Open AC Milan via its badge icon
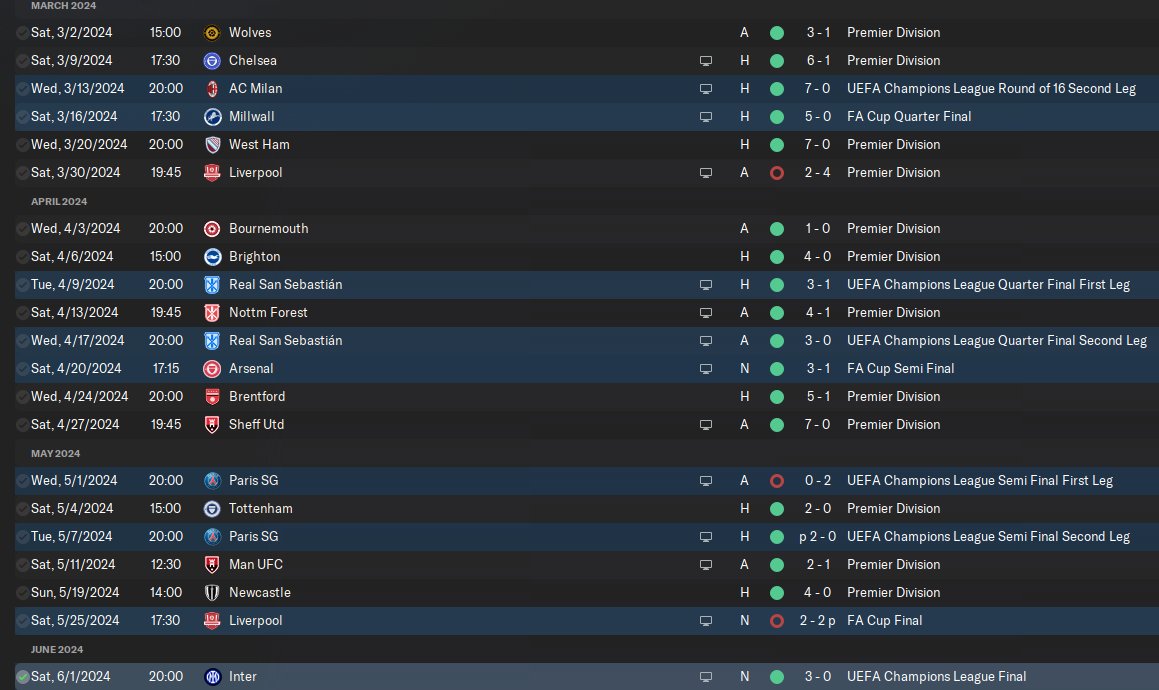Viewport: 1159px width, 690px height. 211,89
